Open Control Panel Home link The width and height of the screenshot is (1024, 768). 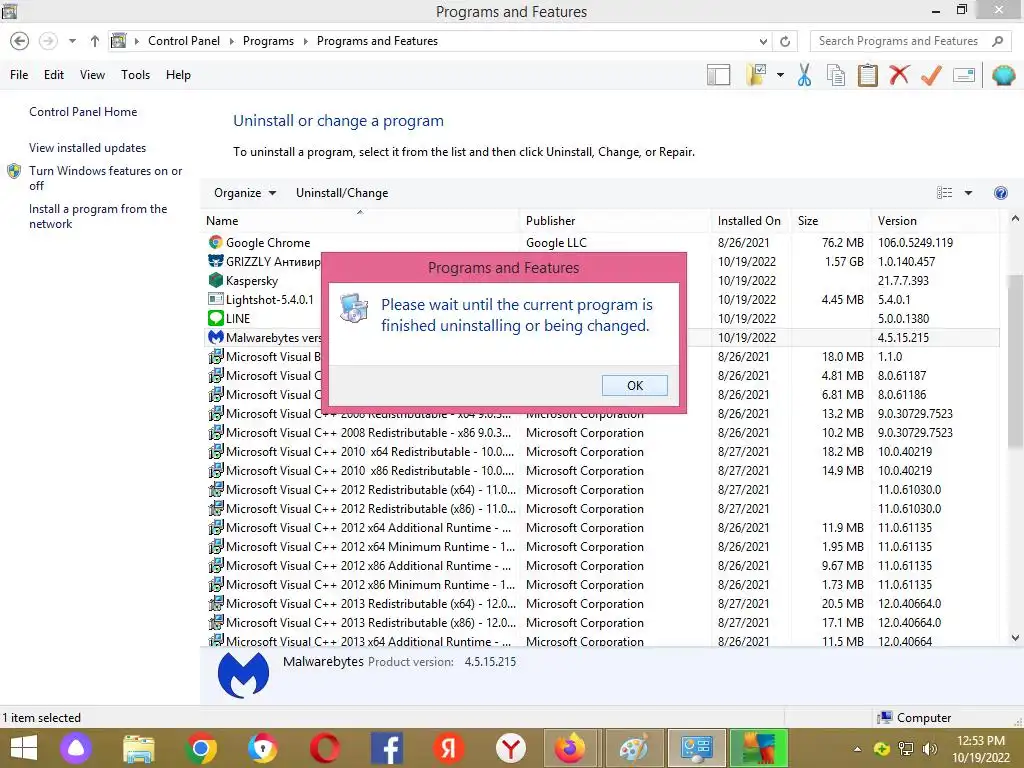(83, 112)
